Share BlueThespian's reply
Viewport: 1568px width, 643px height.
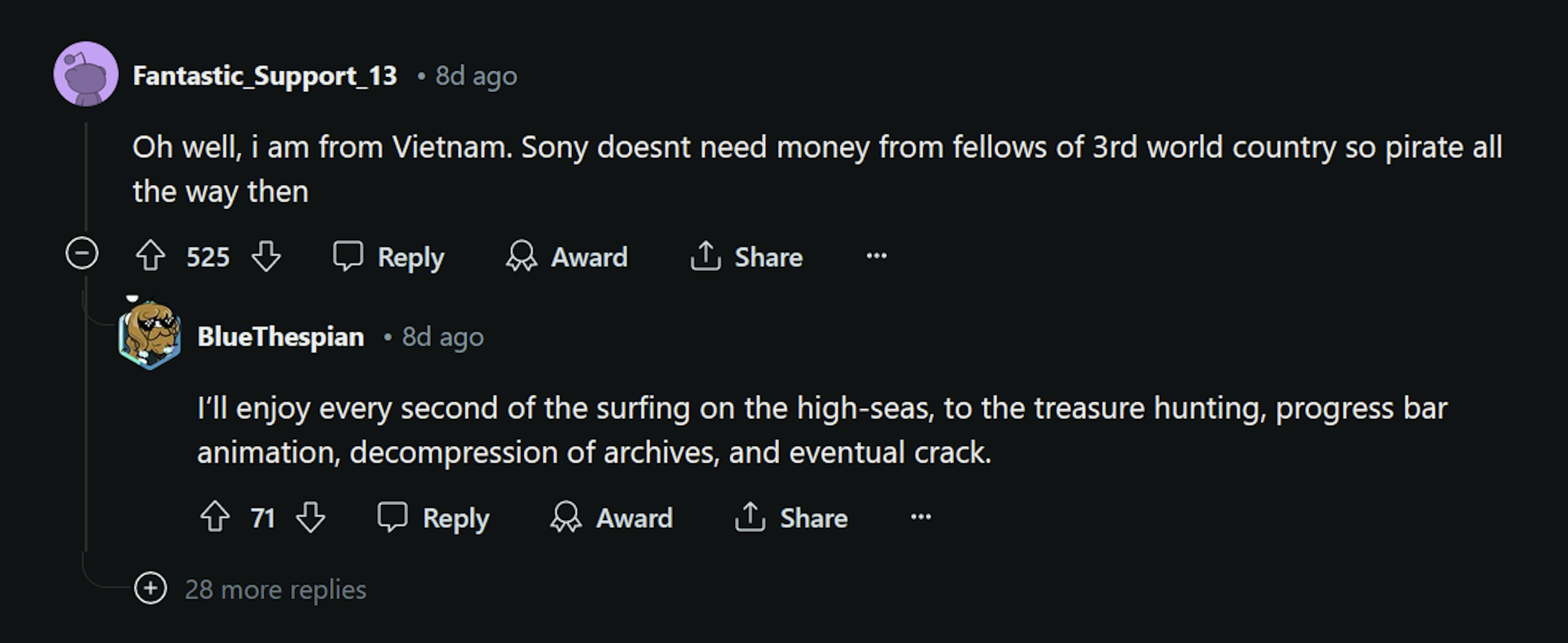click(791, 518)
